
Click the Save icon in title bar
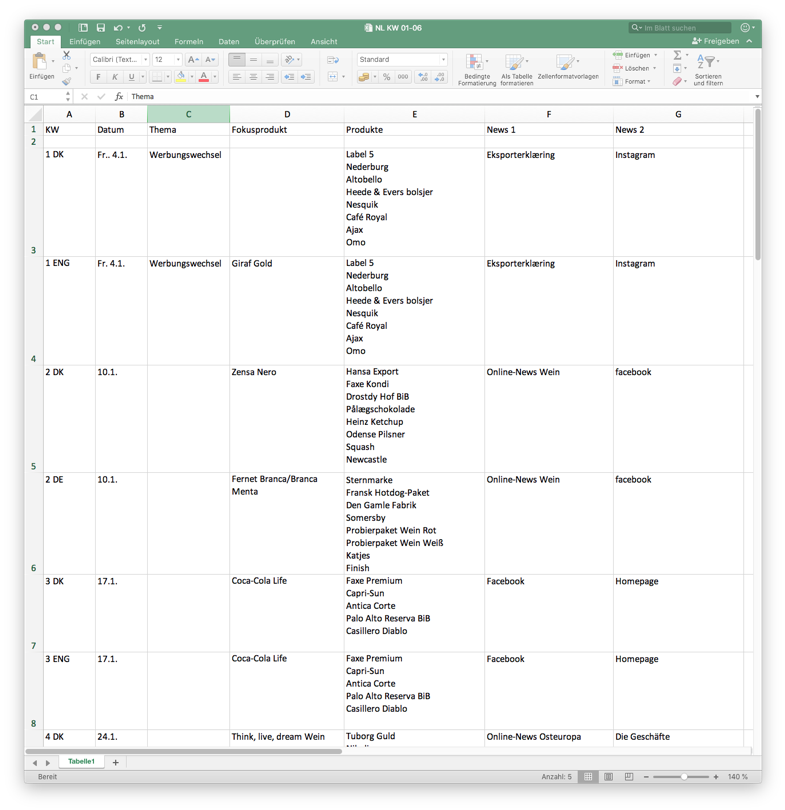pyautogui.click(x=101, y=28)
